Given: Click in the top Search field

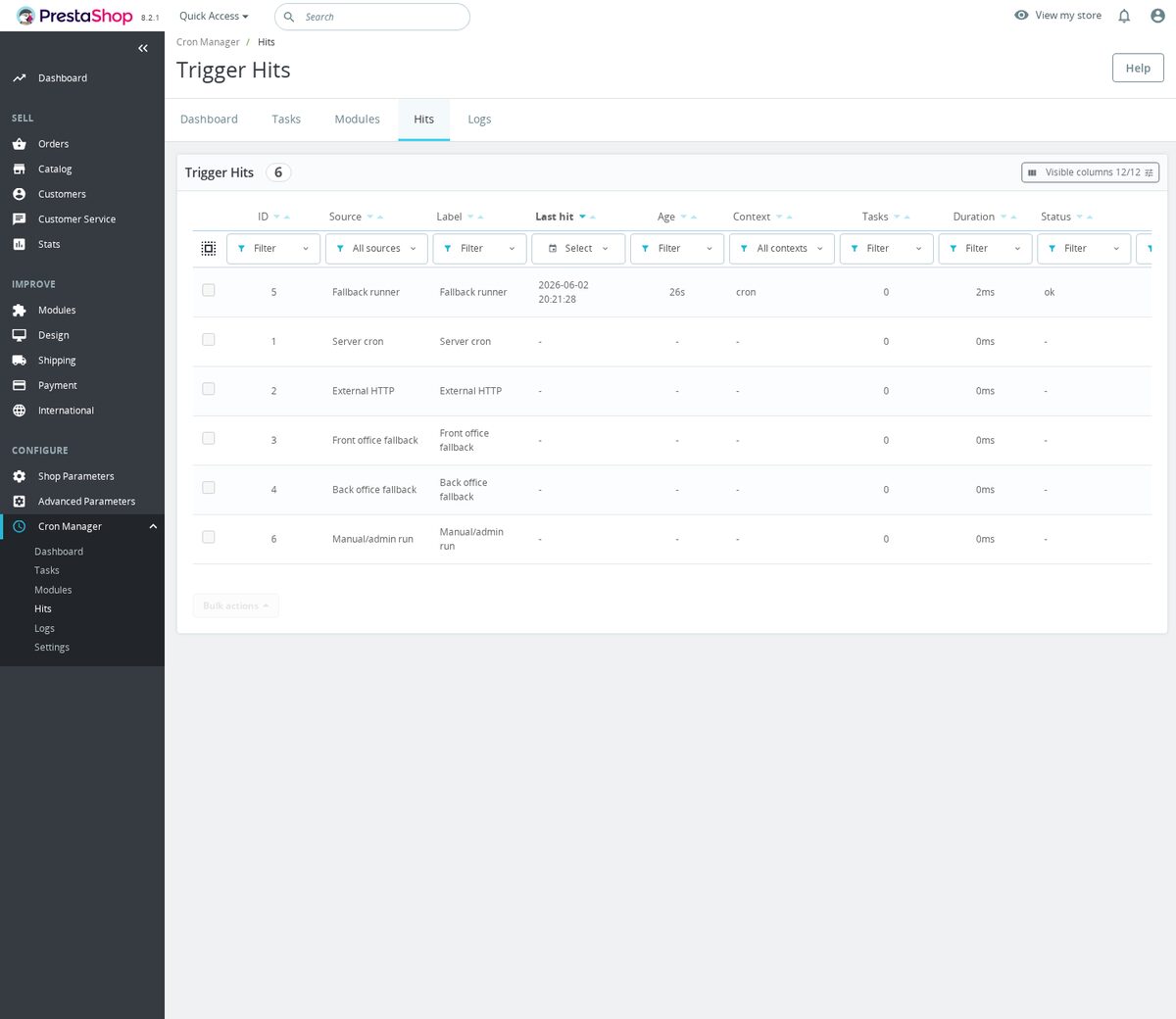Looking at the screenshot, I should coord(372,17).
